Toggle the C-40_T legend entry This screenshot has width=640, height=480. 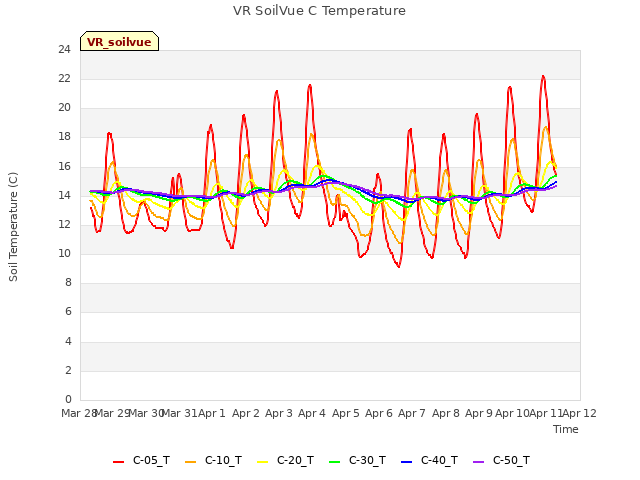[429, 460]
